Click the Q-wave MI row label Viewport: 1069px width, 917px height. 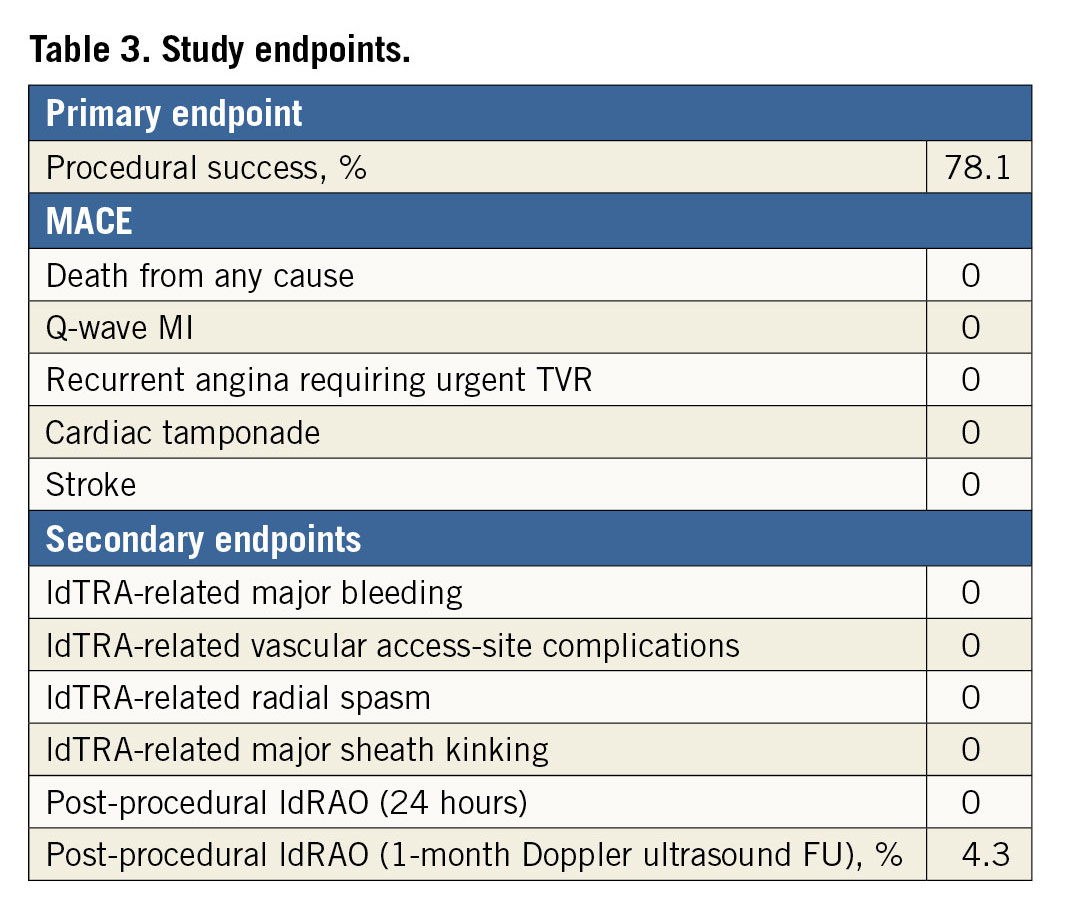tap(120, 327)
